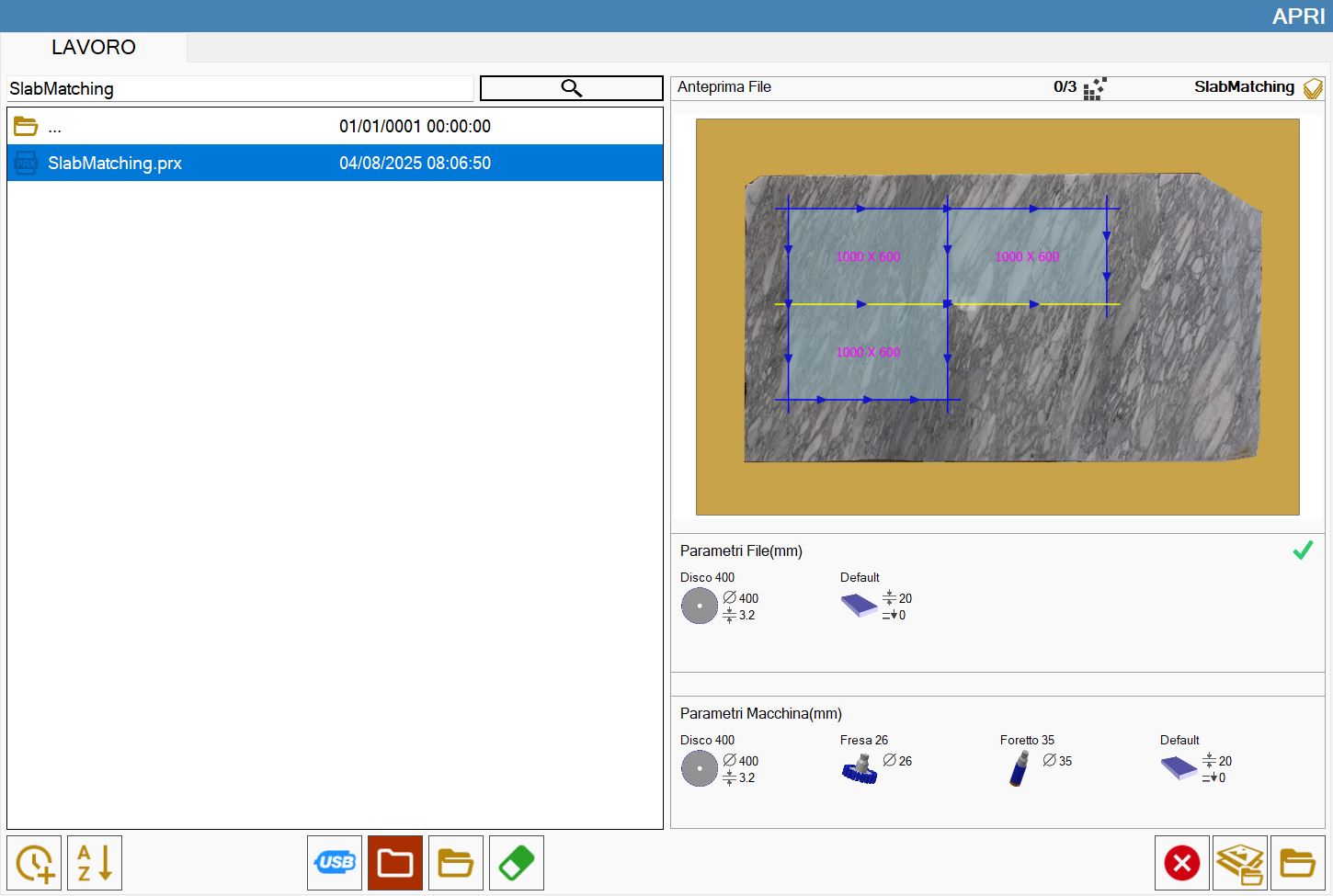Select the USB source icon
Viewport: 1333px width, 896px height.
pos(335,863)
